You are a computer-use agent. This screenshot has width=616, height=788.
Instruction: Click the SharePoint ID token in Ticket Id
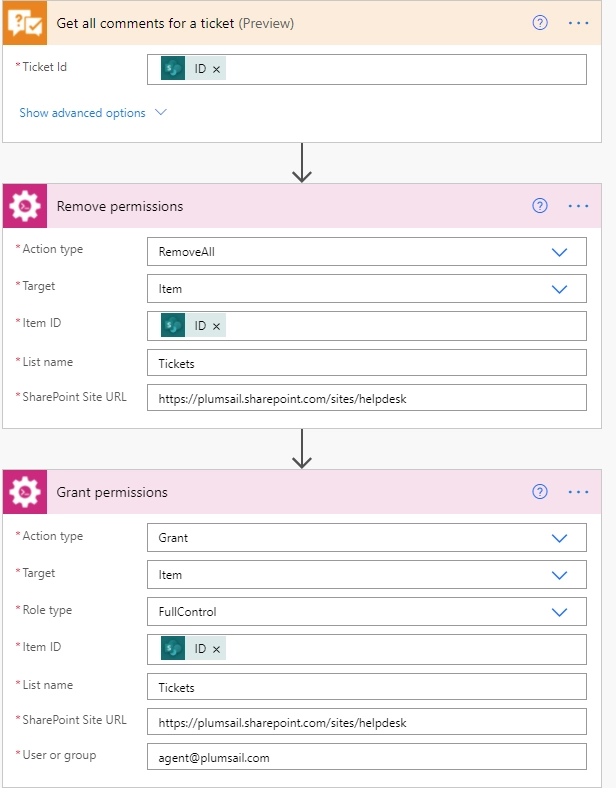[x=193, y=69]
